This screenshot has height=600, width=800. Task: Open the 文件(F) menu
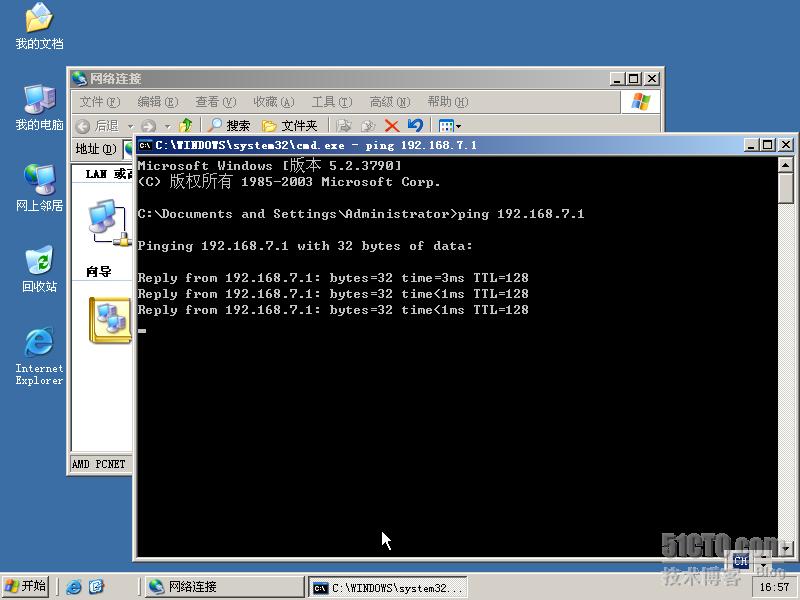[99, 102]
